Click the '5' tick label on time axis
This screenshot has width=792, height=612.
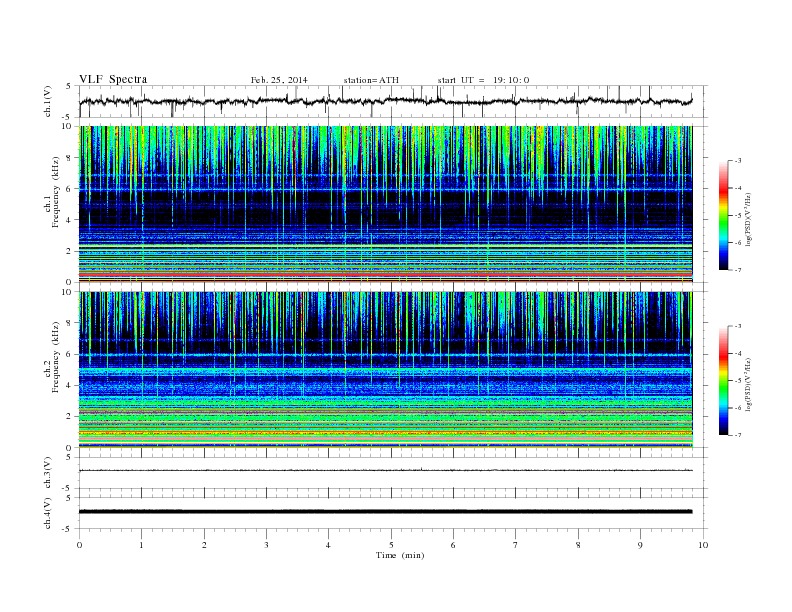[x=391, y=545]
